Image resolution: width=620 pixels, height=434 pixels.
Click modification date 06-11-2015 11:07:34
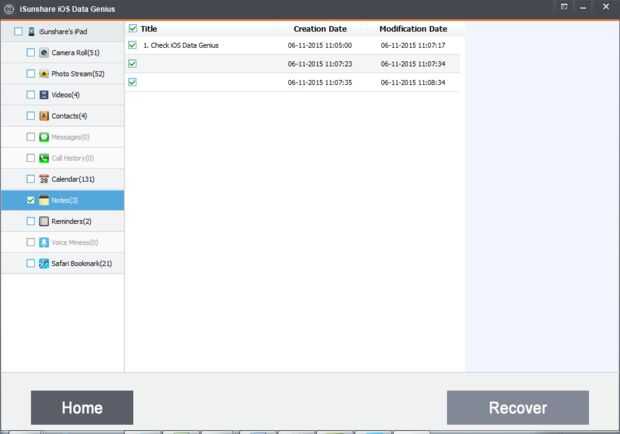pyautogui.click(x=413, y=64)
